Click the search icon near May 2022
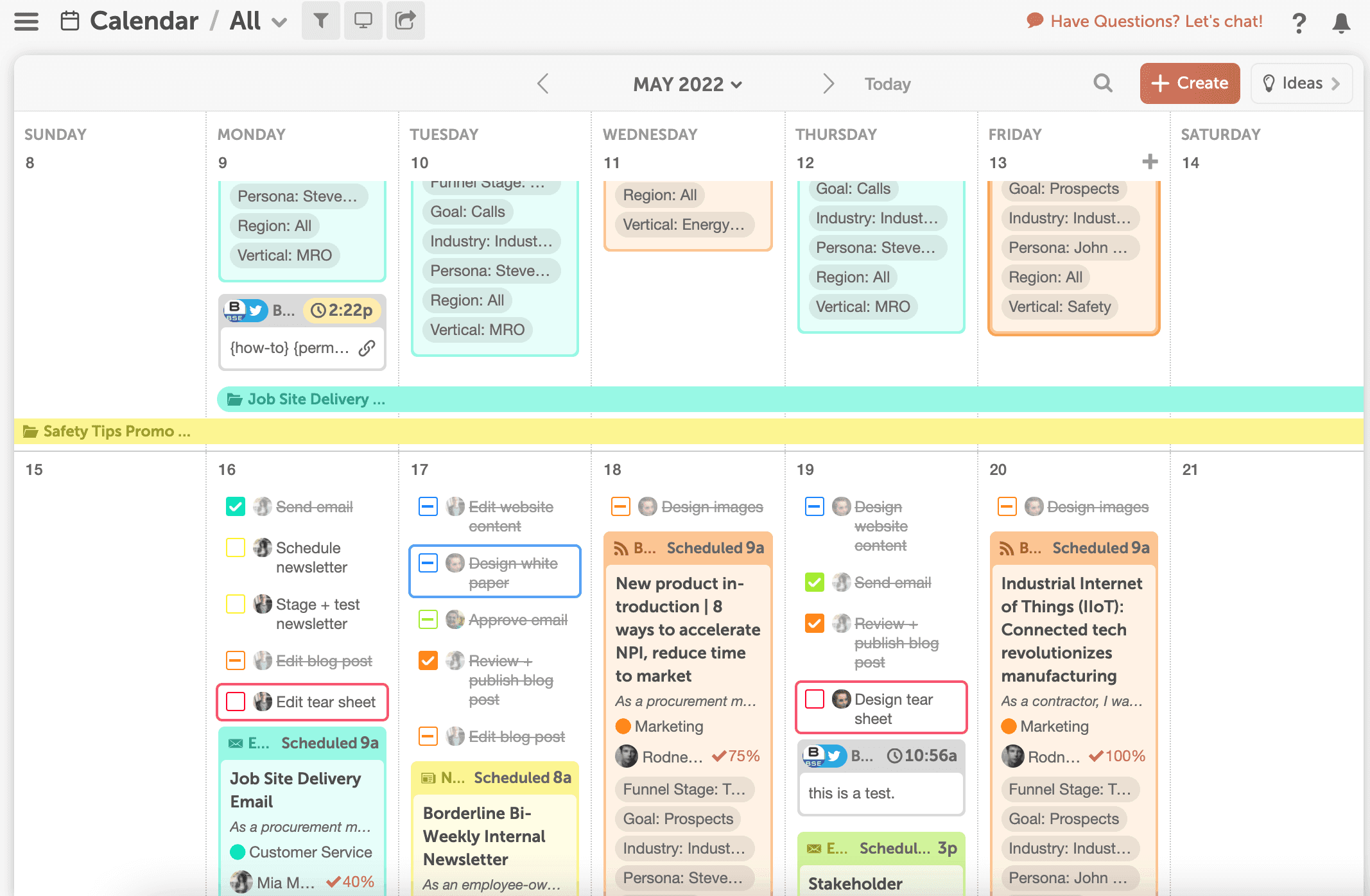Screen dimensions: 1370x896 click(x=1101, y=82)
